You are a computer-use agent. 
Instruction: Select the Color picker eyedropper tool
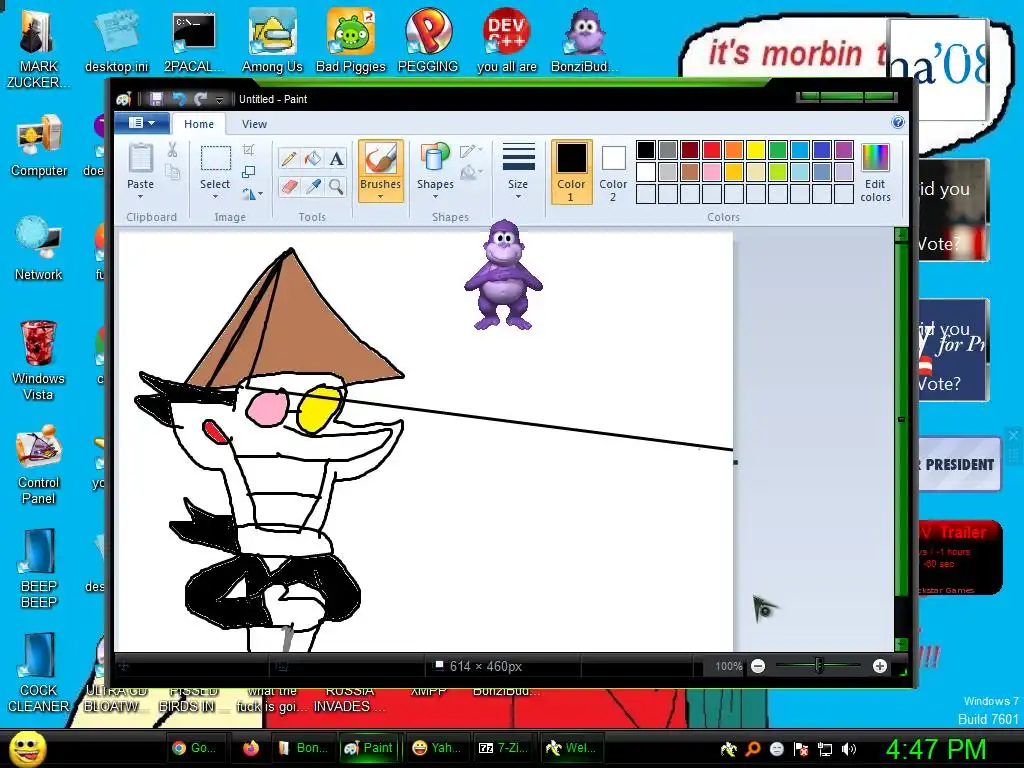point(313,187)
